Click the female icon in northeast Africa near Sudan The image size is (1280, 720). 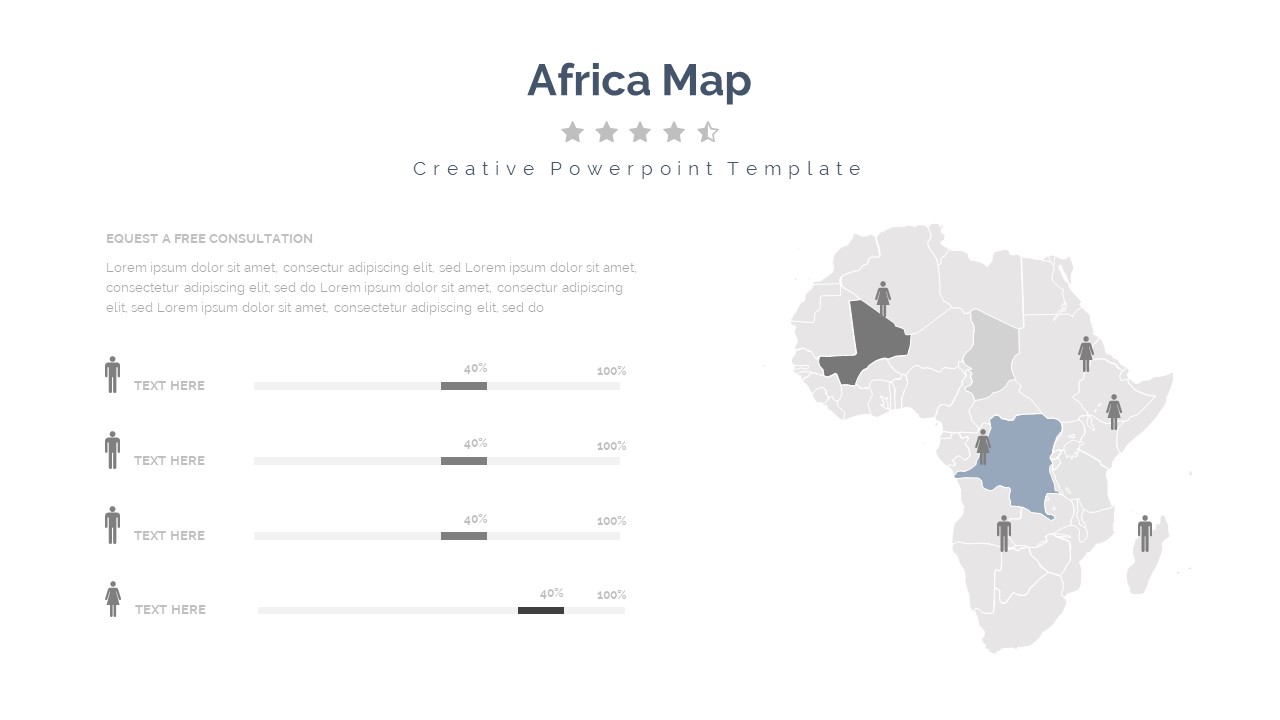click(1086, 353)
